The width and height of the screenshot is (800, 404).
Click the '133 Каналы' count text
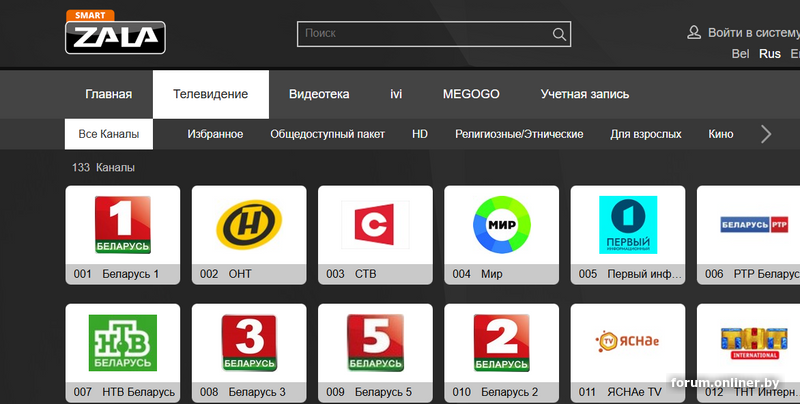pyautogui.click(x=103, y=167)
